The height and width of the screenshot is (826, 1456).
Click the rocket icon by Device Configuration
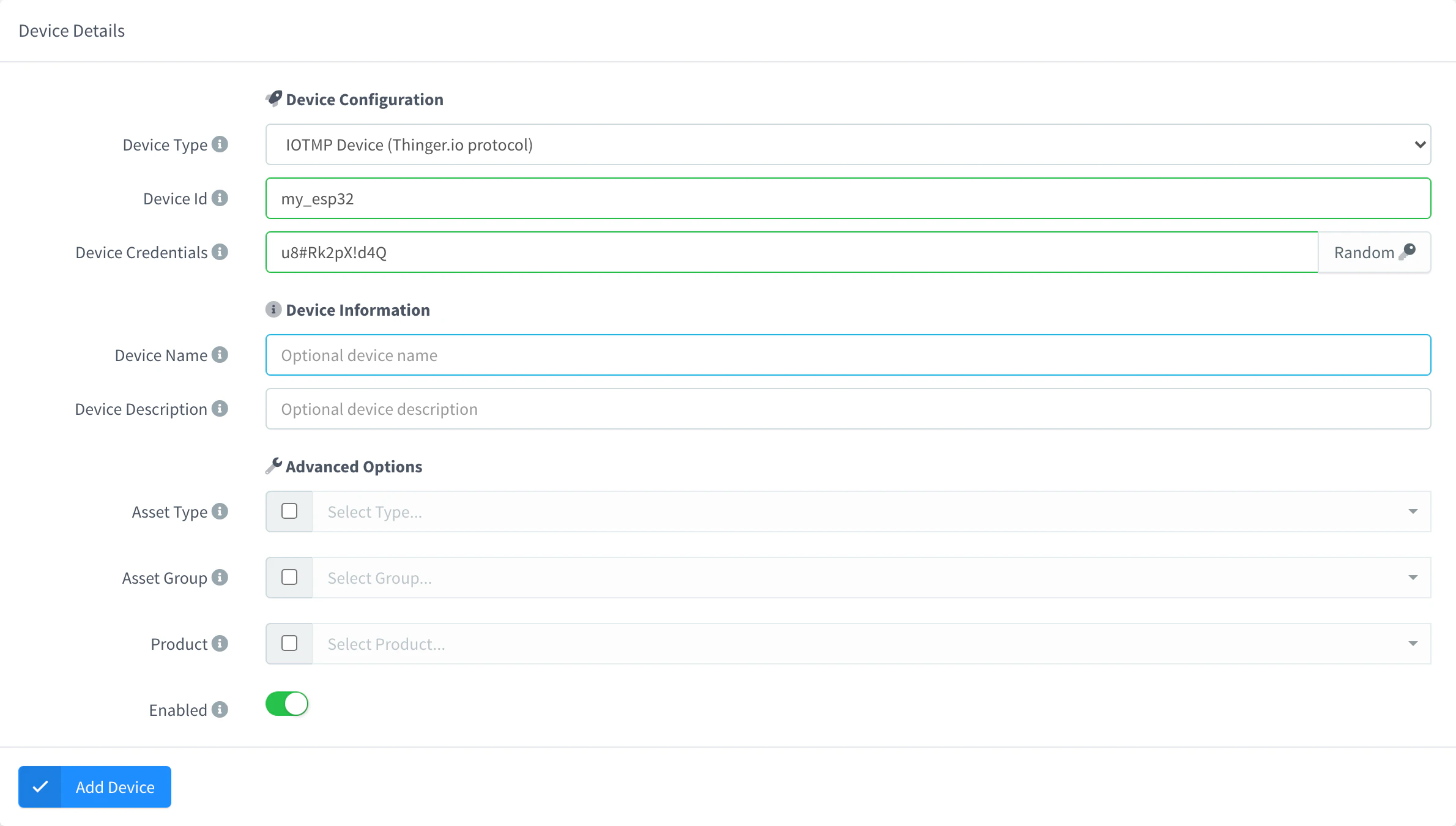click(273, 99)
